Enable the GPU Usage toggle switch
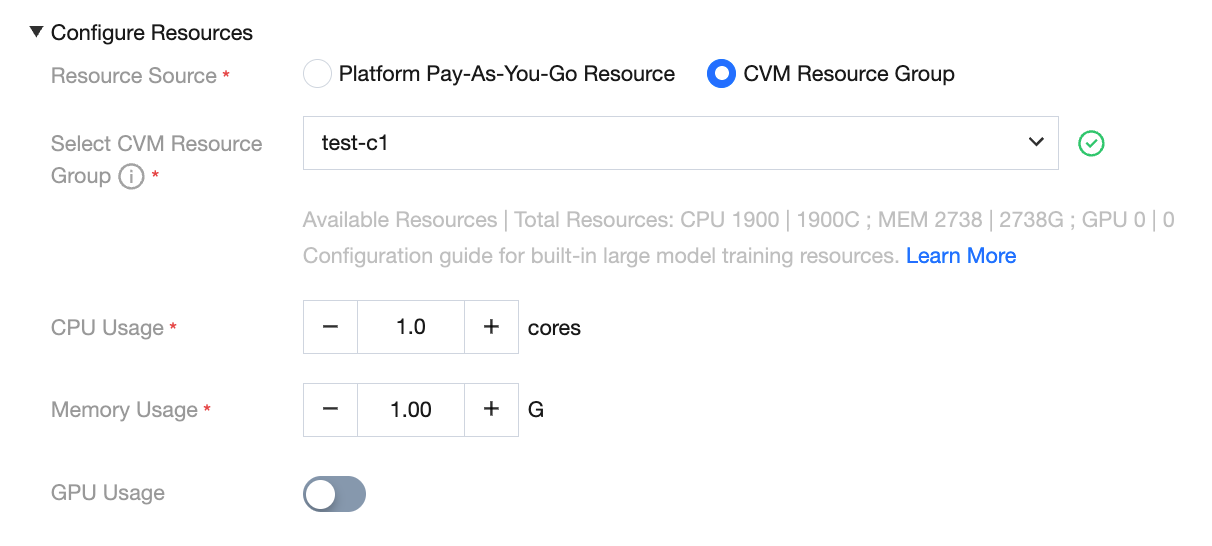Screen dimensions: 1212x546 coord(335,493)
